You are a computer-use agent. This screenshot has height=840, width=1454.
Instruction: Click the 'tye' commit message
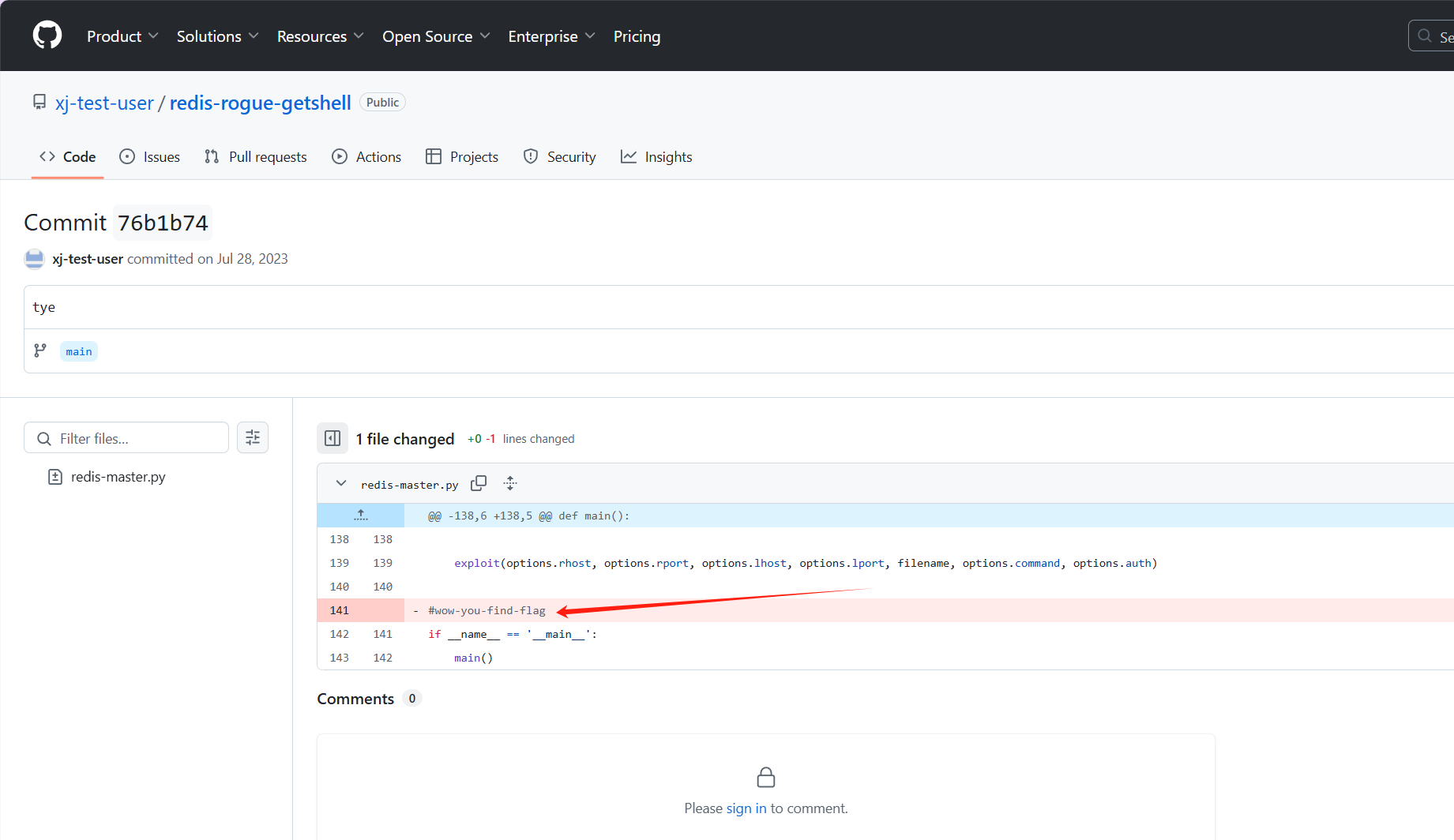pyautogui.click(x=44, y=307)
